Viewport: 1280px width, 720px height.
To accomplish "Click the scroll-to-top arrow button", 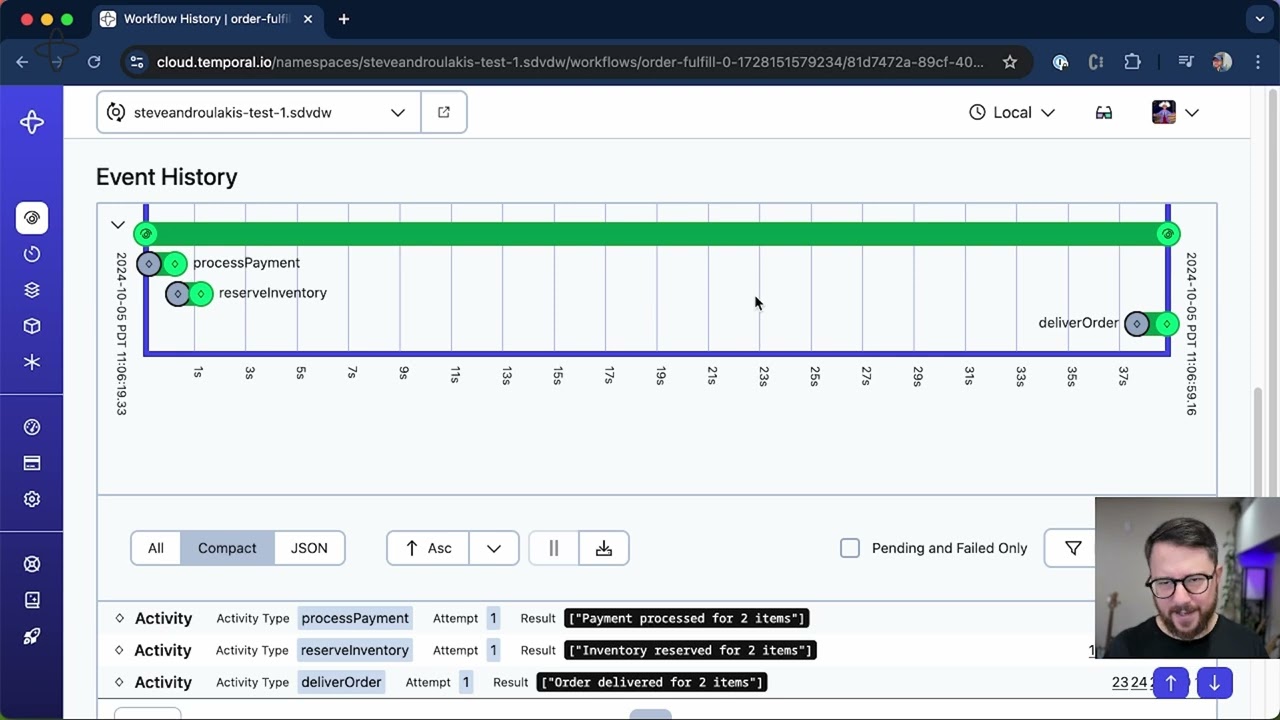I will (1171, 683).
